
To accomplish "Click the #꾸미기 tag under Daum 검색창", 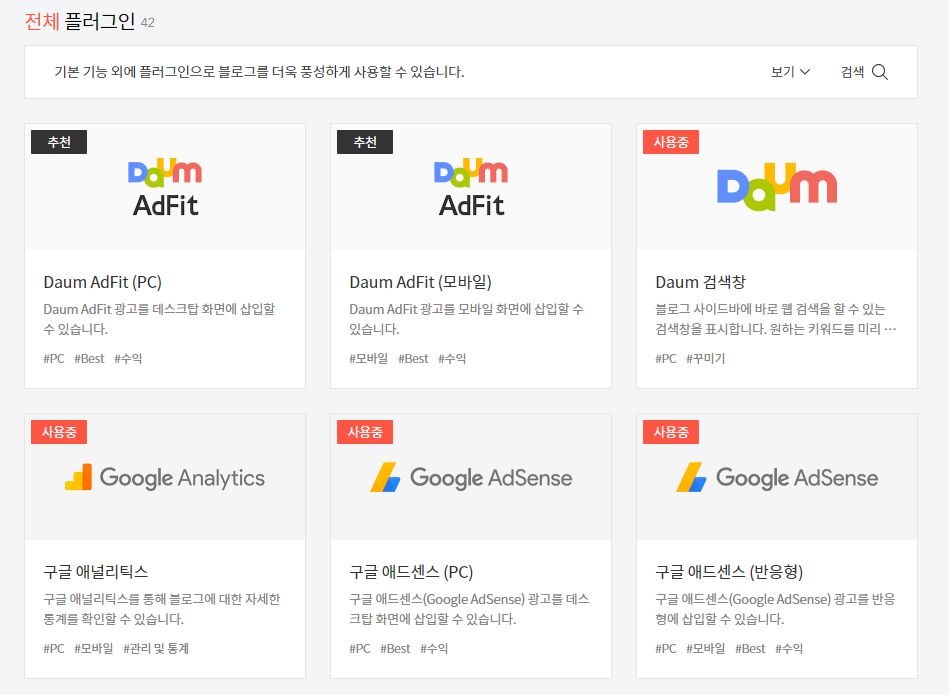I will tap(706, 358).
